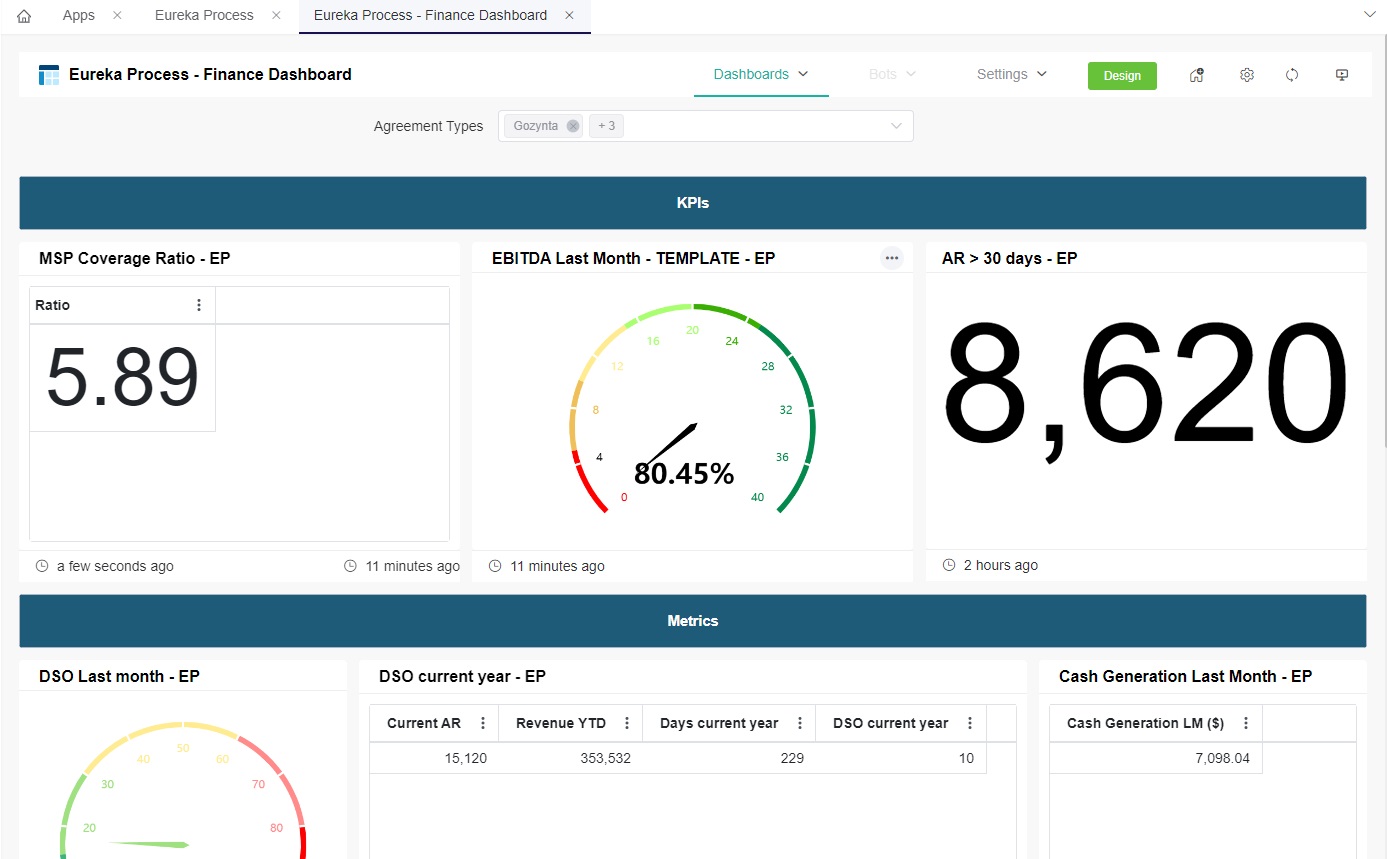The image size is (1387, 859).
Task: Expand the Settings menu chevron
Action: click(1040, 73)
